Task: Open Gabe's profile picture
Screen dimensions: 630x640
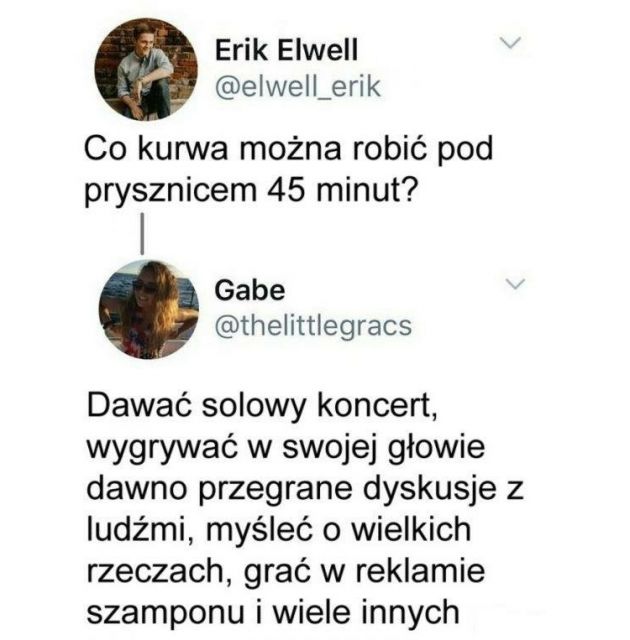Action: [x=149, y=309]
